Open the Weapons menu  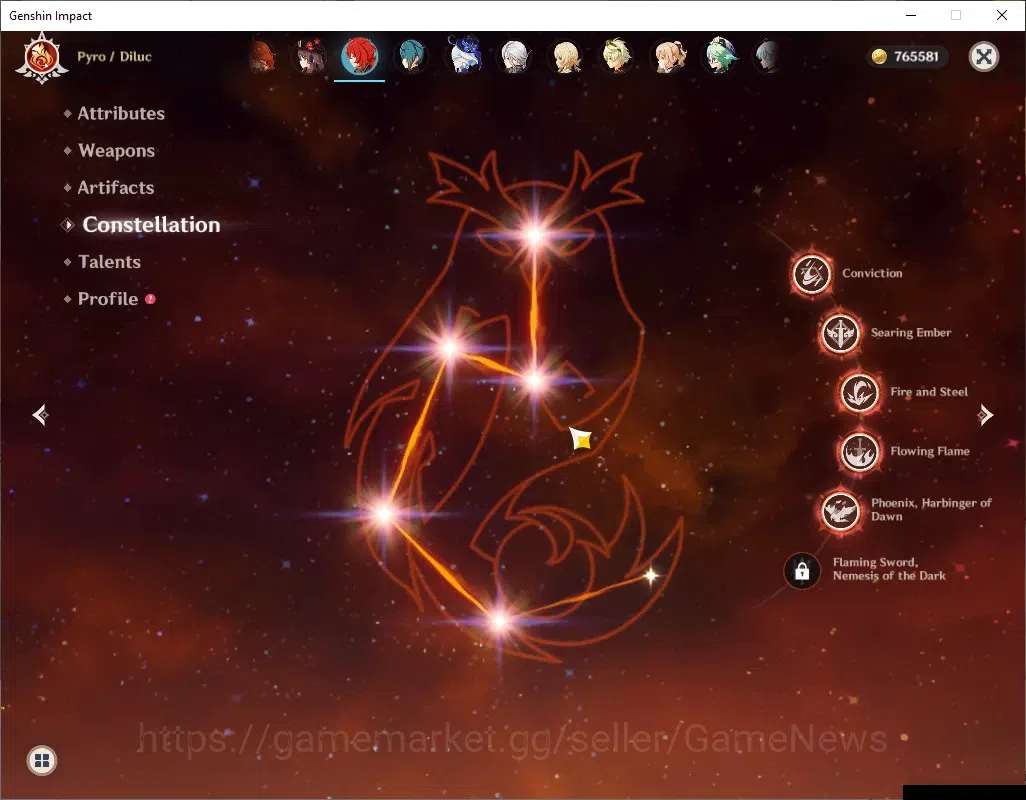[116, 151]
